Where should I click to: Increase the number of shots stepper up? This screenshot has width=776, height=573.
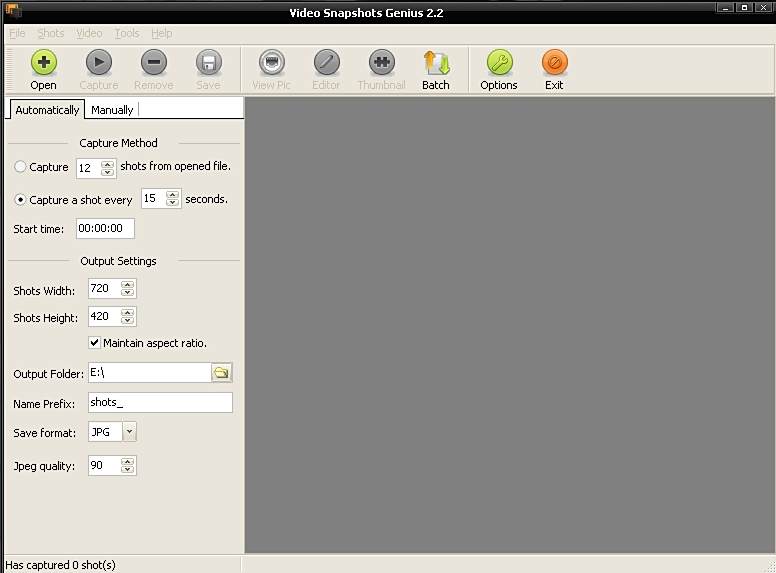tap(107, 164)
